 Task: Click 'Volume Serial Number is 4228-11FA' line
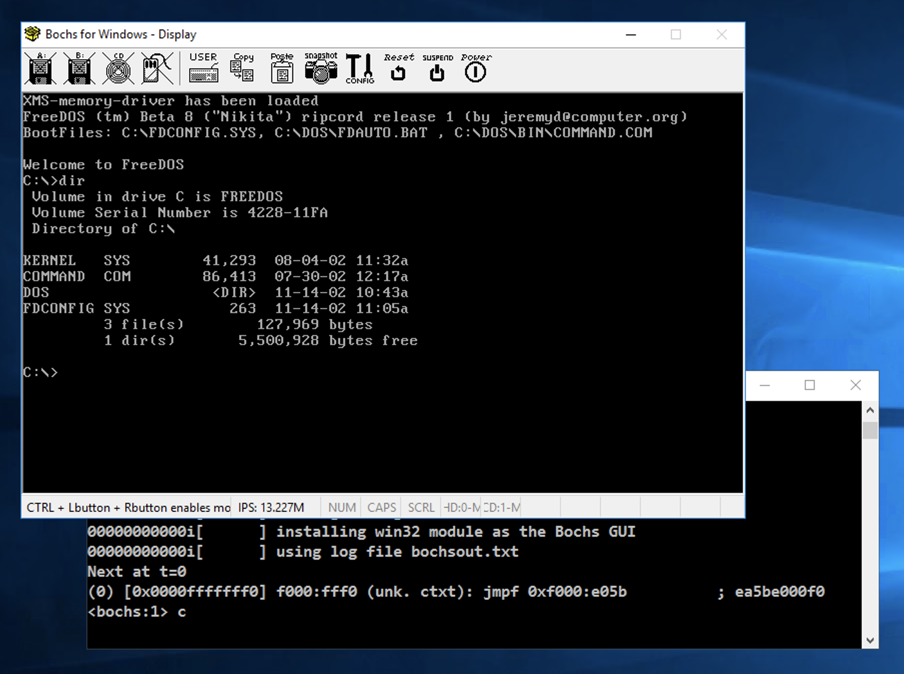tap(179, 213)
